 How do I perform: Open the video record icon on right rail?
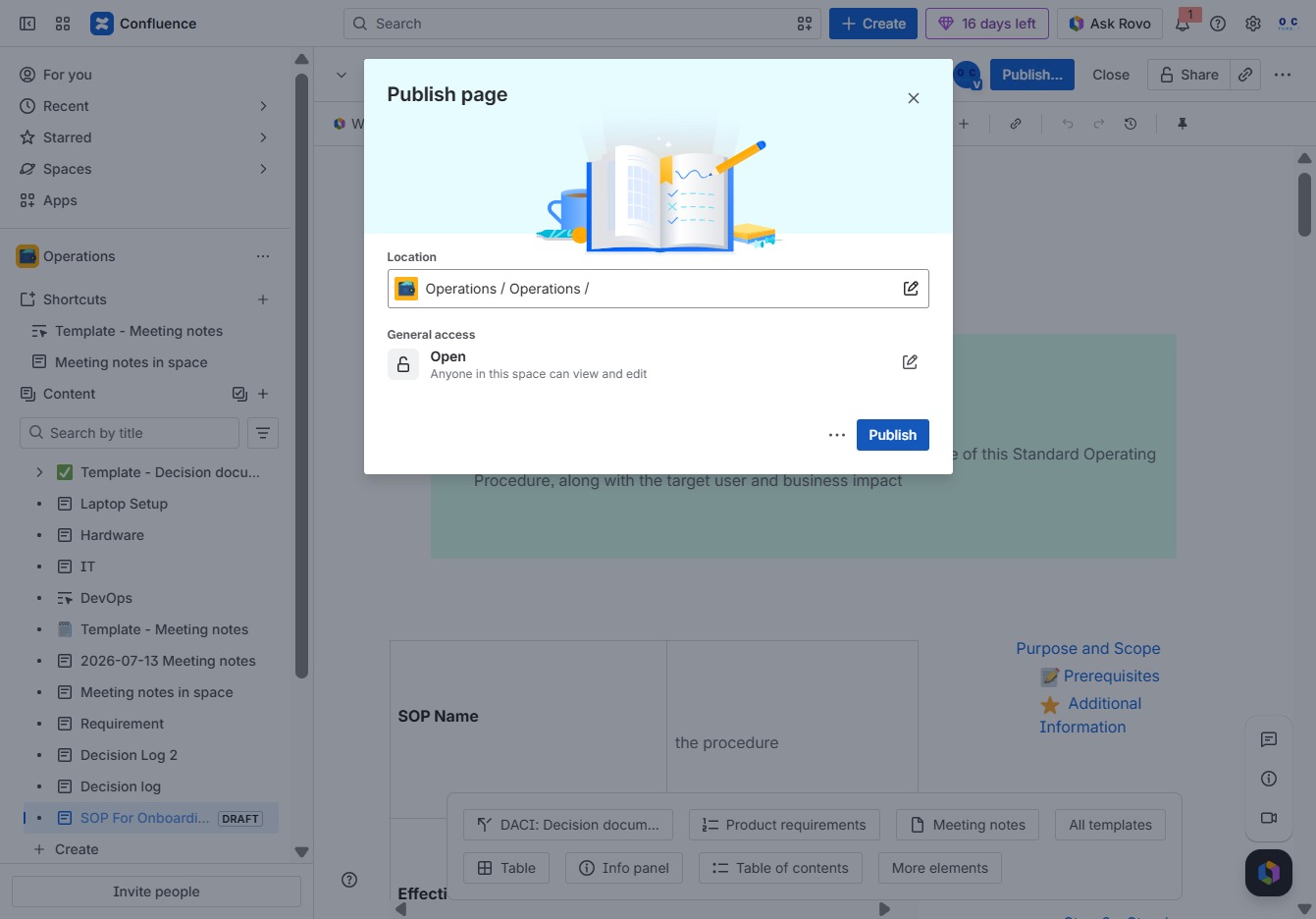pos(1269,818)
